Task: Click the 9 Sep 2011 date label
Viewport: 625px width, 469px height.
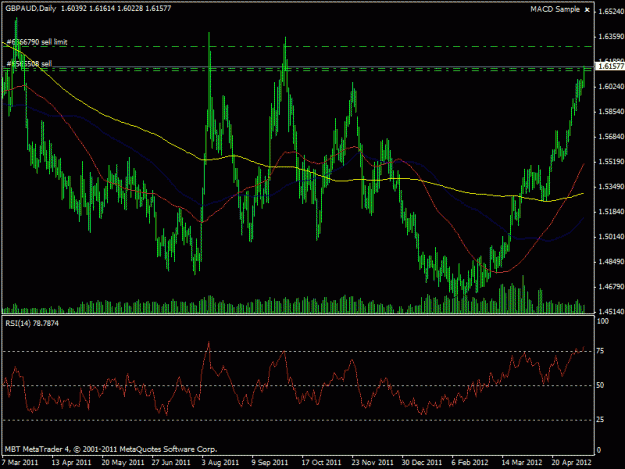Action: pyautogui.click(x=270, y=463)
